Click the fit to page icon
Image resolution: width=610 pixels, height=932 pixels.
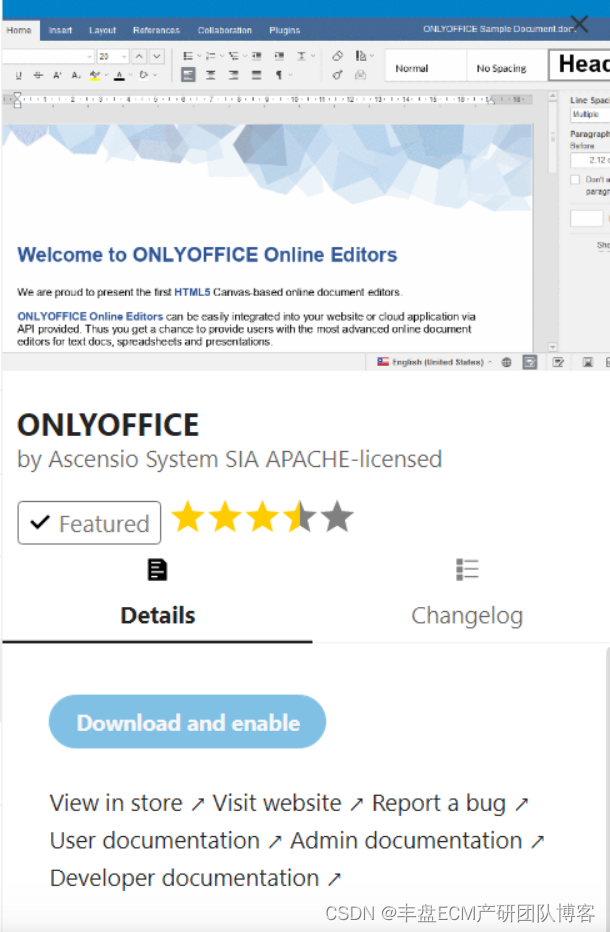[587, 362]
